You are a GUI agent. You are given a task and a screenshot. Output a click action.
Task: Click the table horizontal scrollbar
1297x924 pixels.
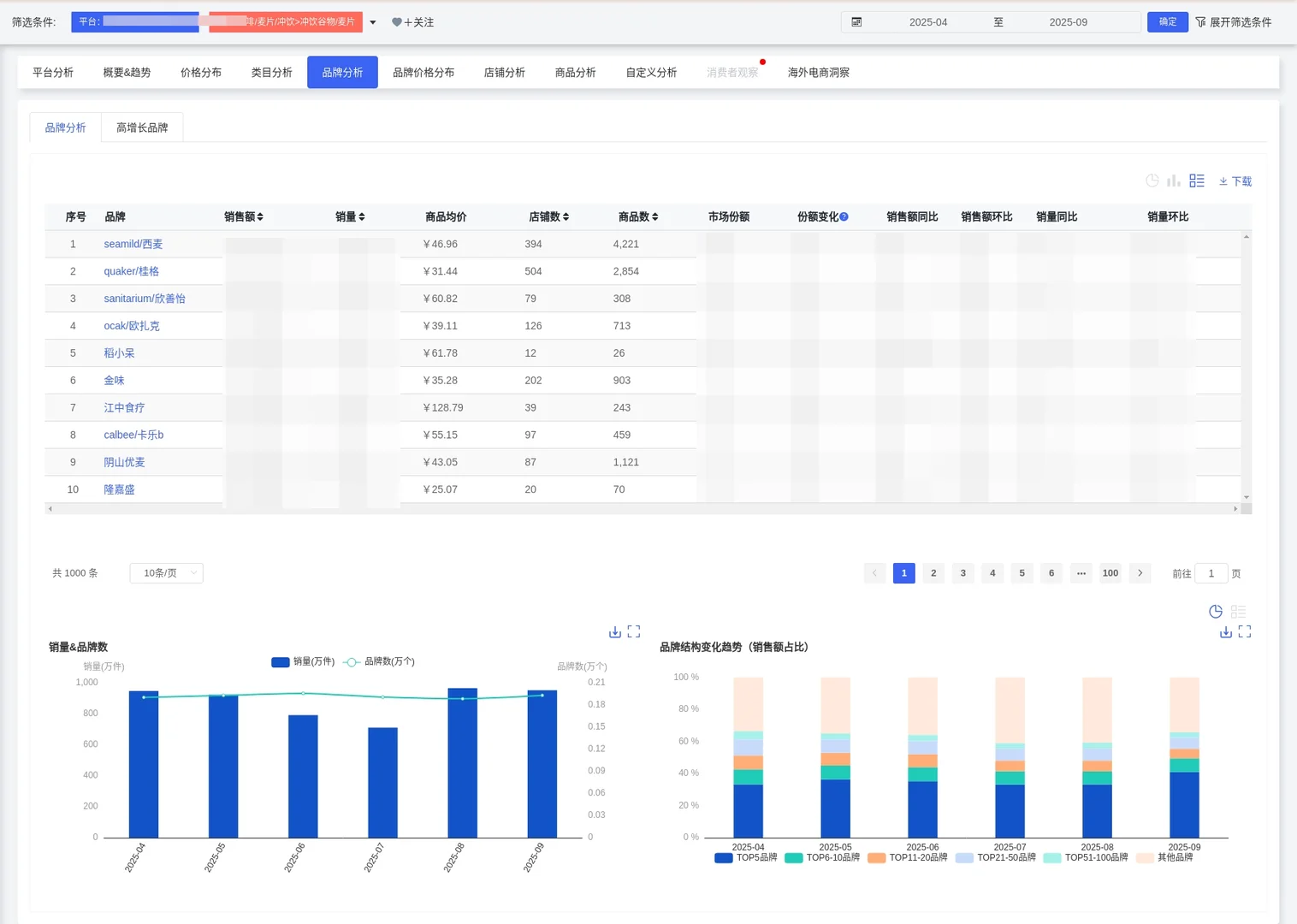(643, 508)
